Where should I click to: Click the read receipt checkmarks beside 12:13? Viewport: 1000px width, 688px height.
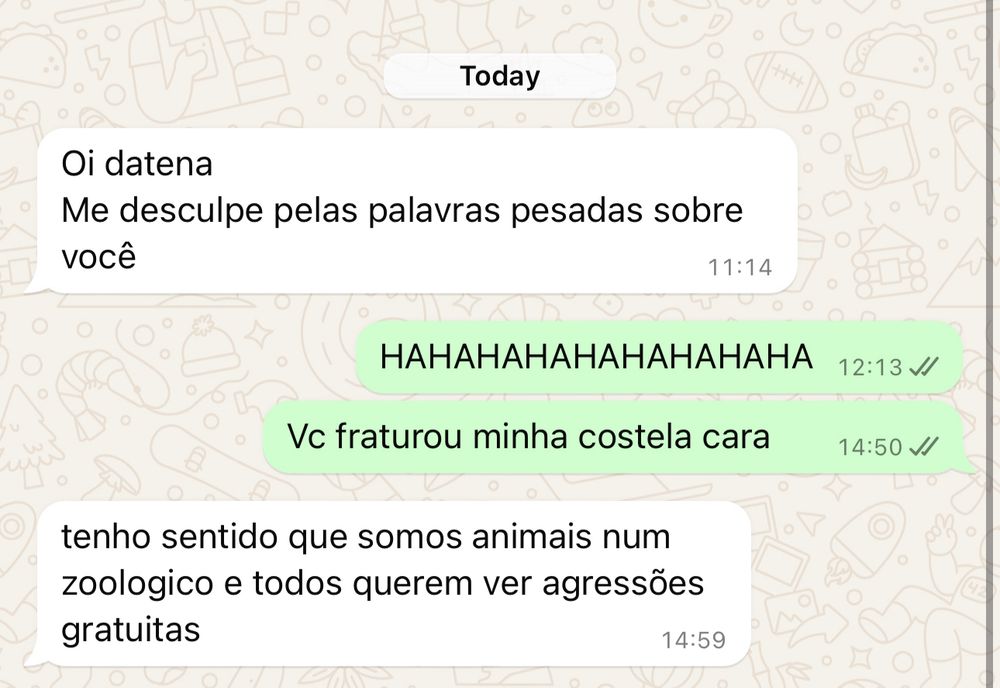(923, 366)
